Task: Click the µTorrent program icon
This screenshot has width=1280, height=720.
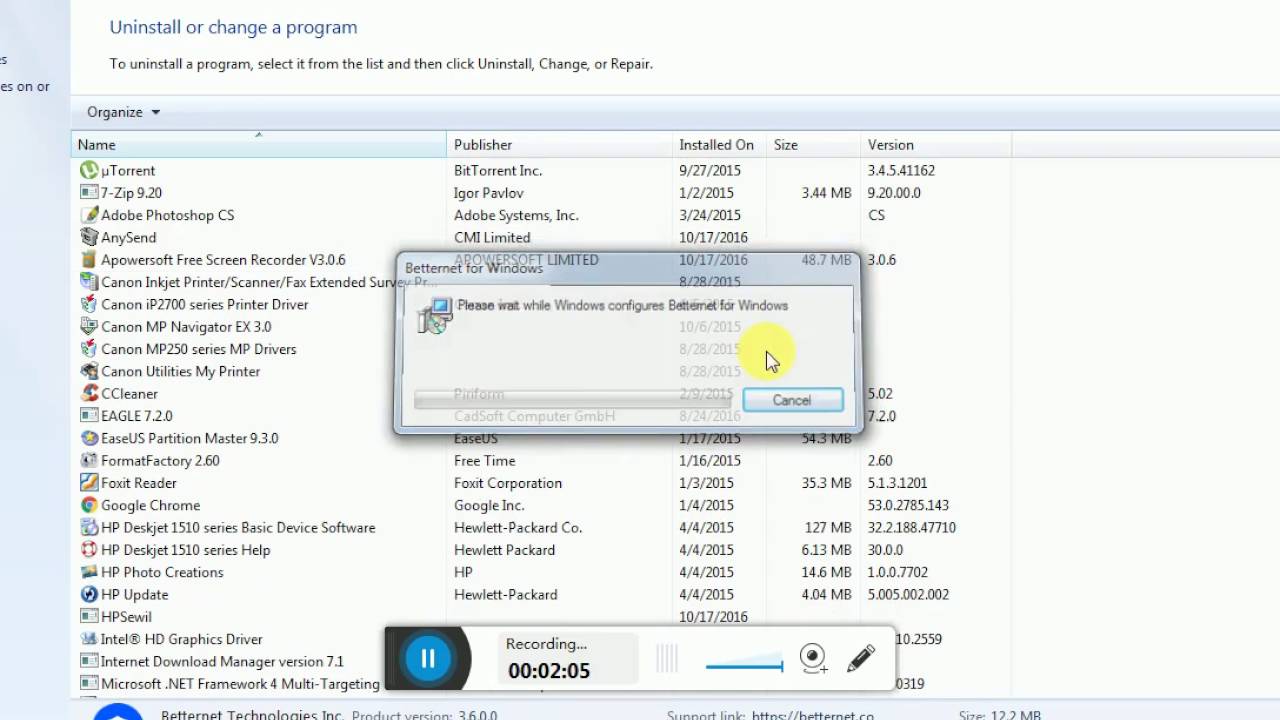Action: pos(89,171)
